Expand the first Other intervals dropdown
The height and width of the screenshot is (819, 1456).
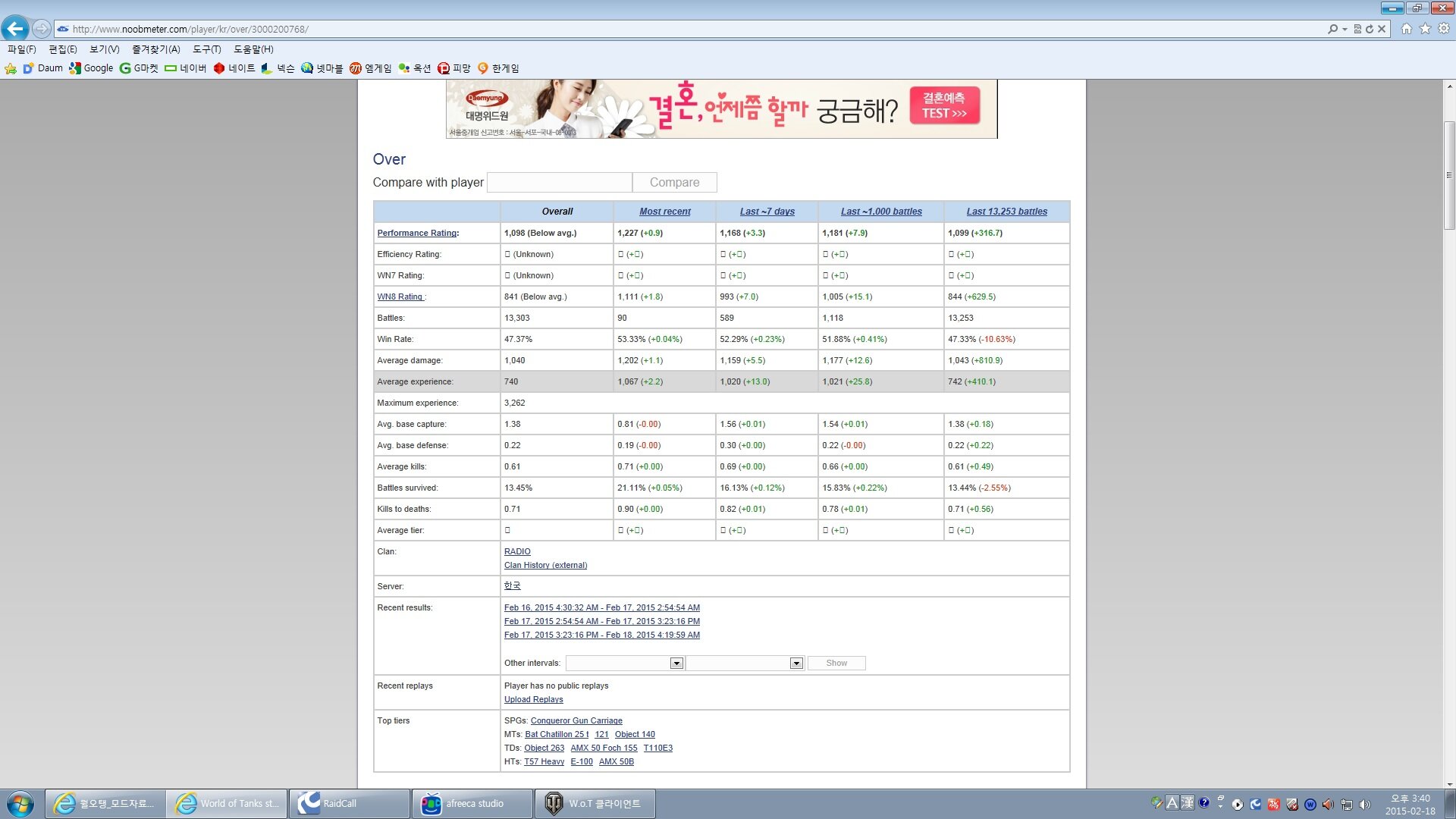click(676, 664)
